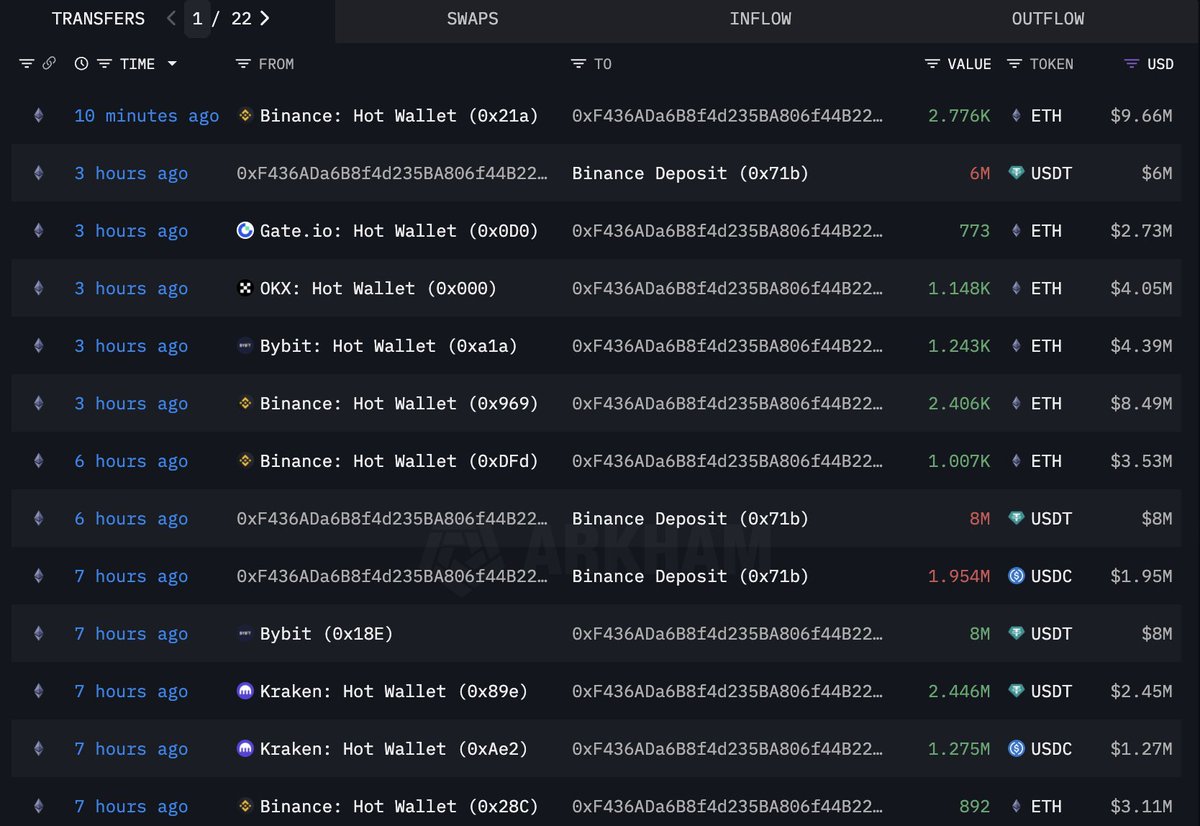Open the TO column filter
This screenshot has width=1200, height=826.
tap(578, 64)
